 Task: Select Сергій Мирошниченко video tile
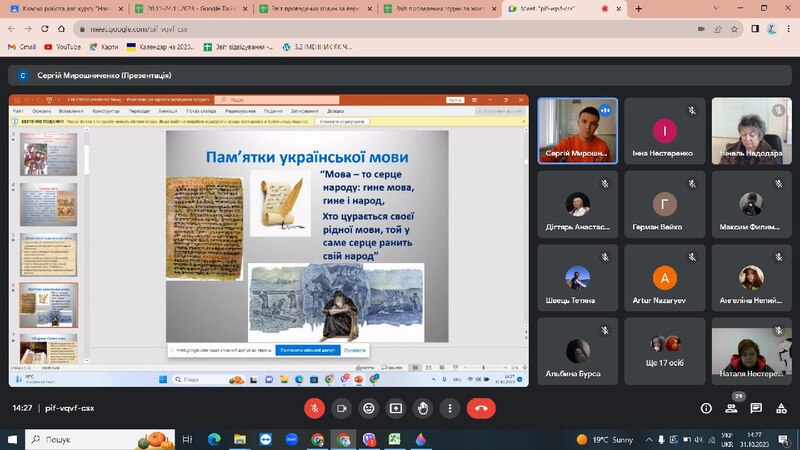pos(578,131)
